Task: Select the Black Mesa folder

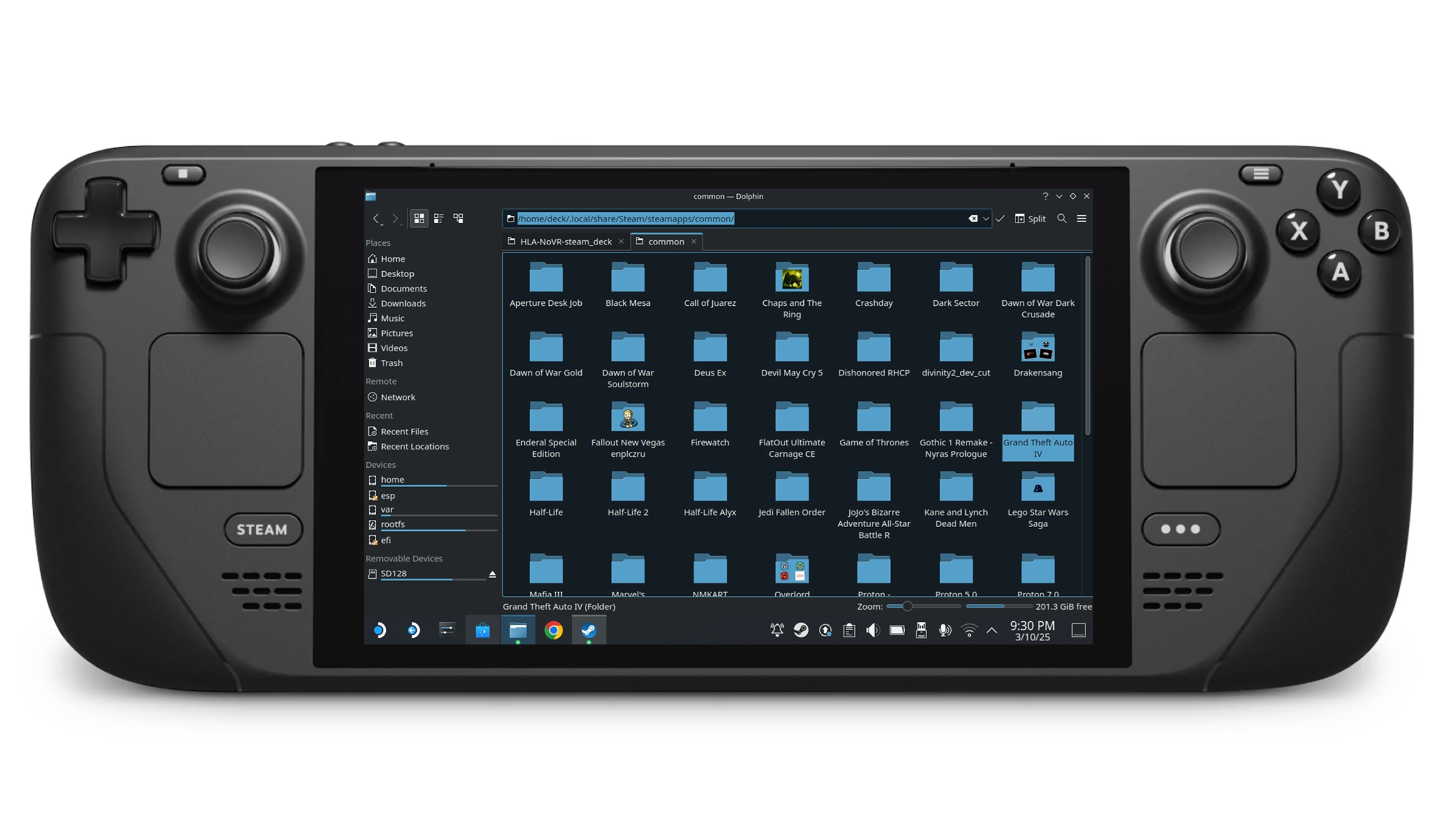Action: (628, 286)
